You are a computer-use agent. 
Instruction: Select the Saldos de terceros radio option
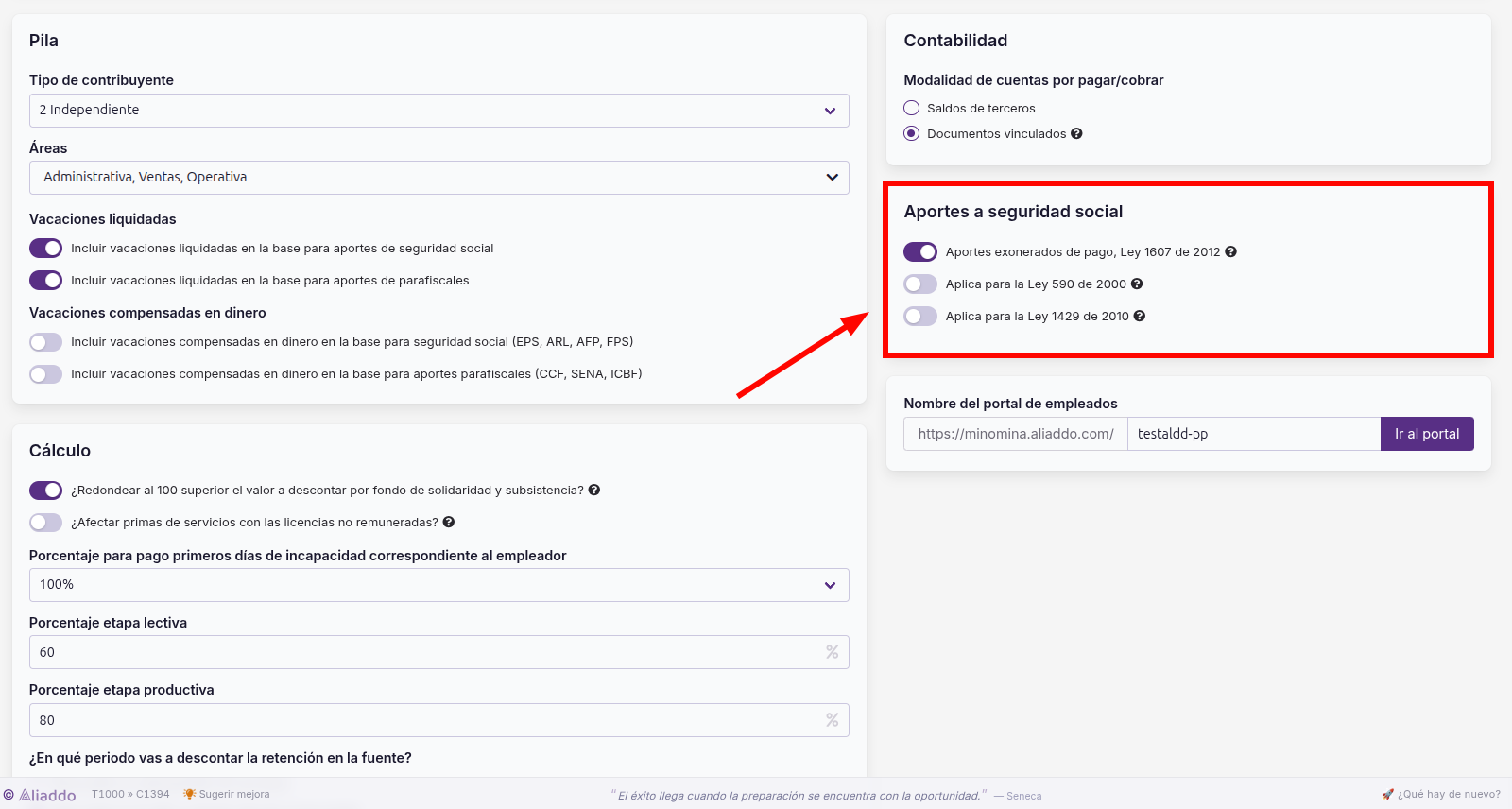click(x=912, y=109)
